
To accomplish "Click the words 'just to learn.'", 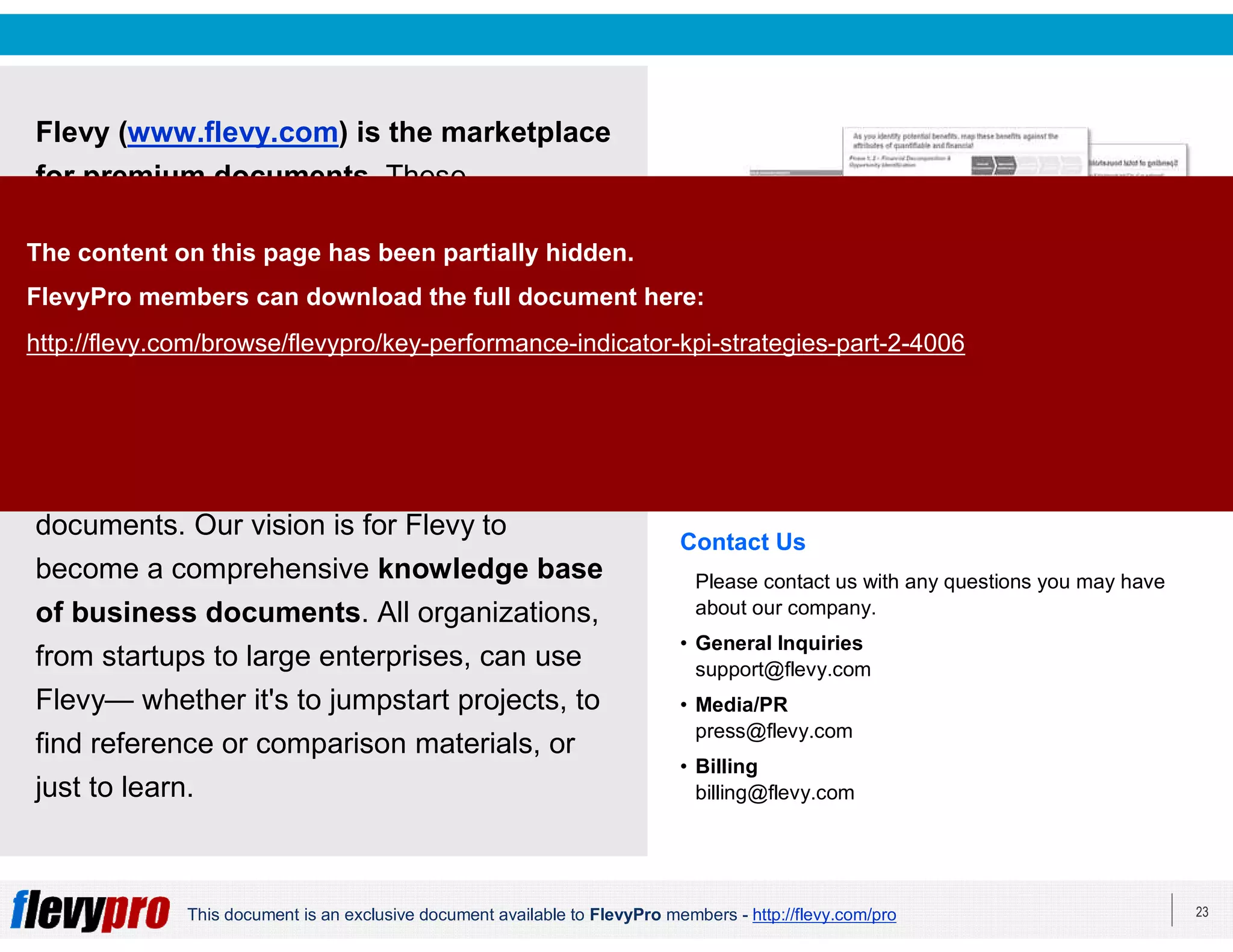I will (x=114, y=787).
